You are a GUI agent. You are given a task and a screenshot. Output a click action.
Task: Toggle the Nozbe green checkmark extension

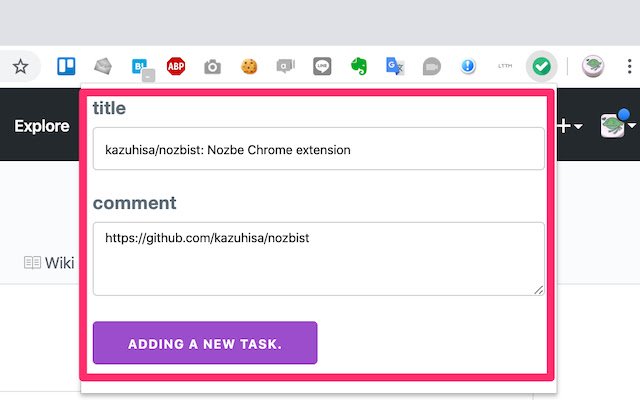coord(542,66)
